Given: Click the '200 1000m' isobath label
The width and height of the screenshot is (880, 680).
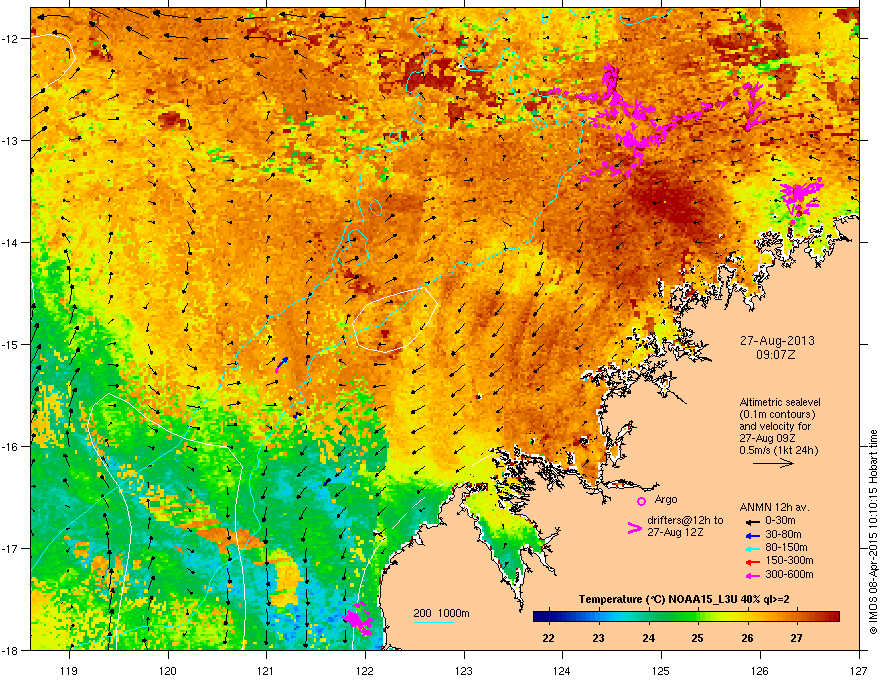Looking at the screenshot, I should 442,613.
